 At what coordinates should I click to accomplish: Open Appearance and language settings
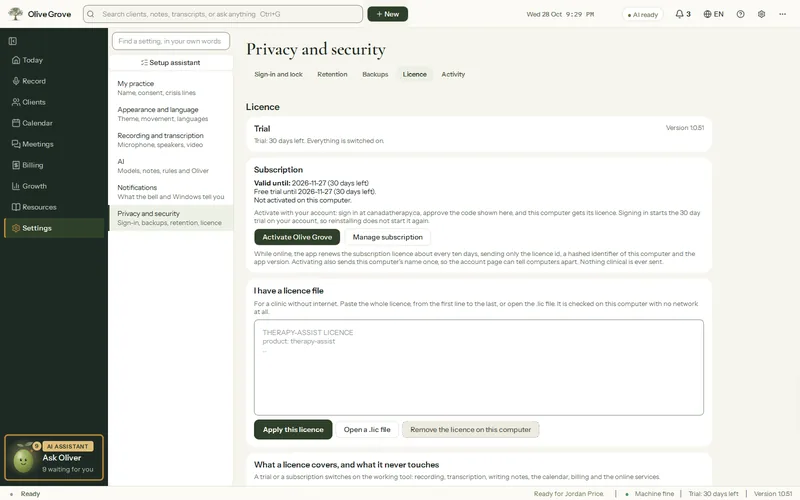[171, 114]
